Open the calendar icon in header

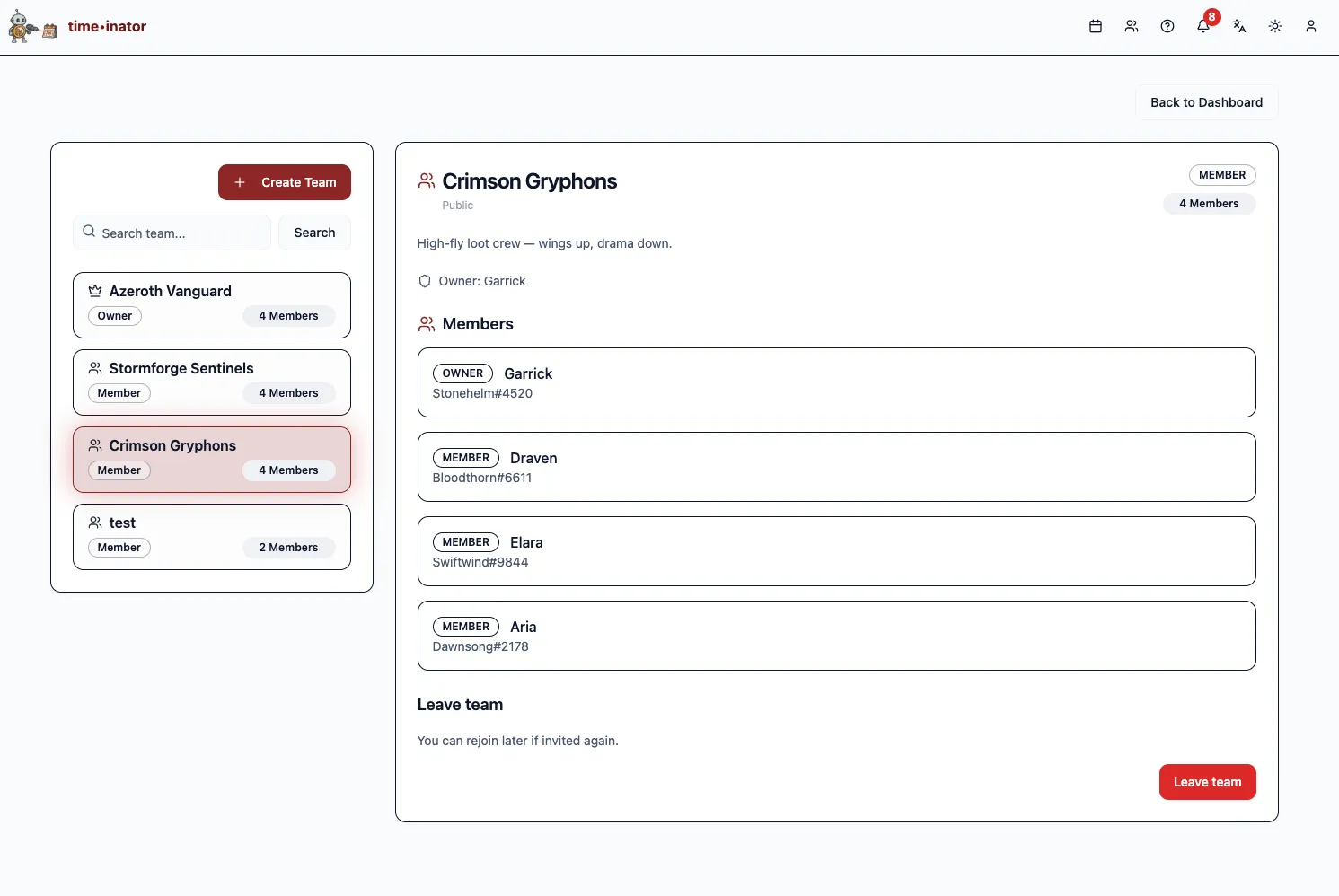(x=1095, y=27)
